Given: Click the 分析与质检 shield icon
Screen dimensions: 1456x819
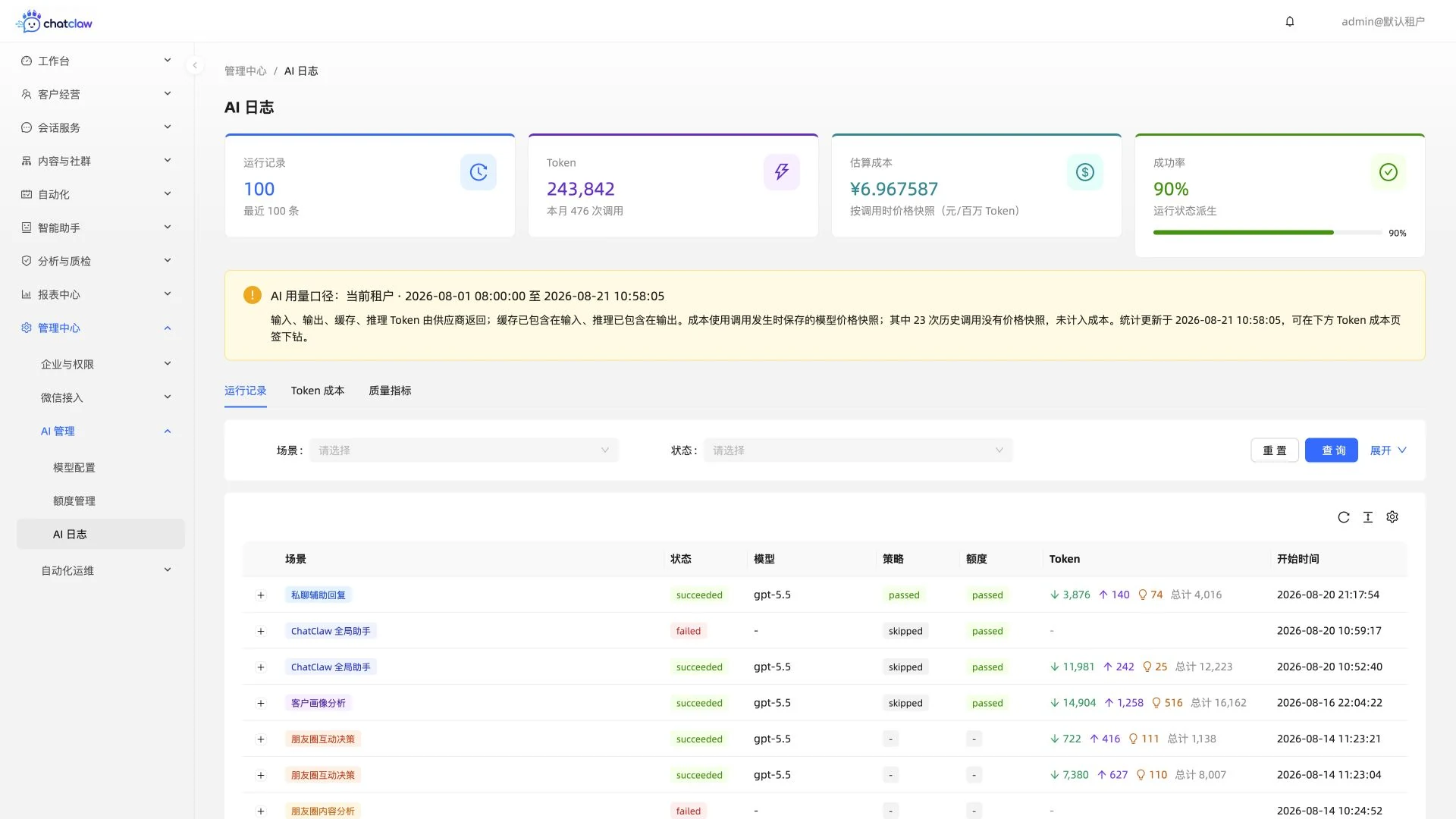Looking at the screenshot, I should [27, 261].
